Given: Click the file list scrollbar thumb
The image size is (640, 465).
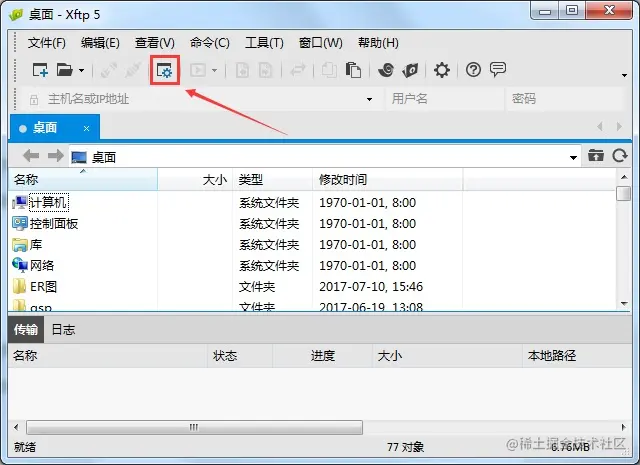Looking at the screenshot, I should 624,194.
